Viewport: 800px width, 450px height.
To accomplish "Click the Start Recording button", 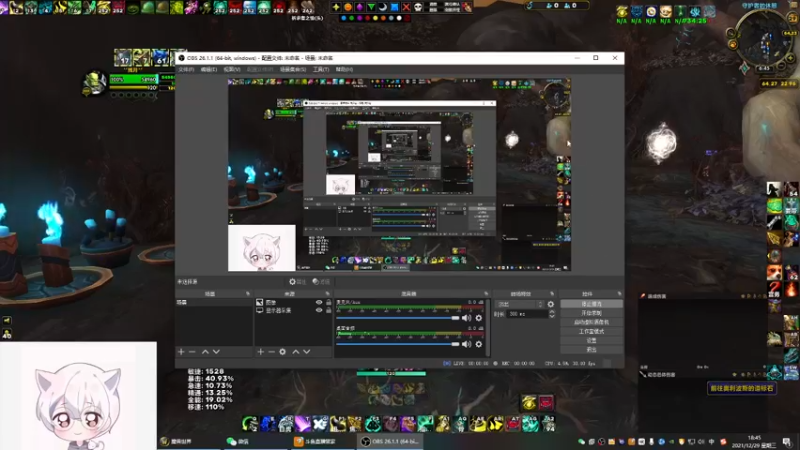I will pos(591,313).
